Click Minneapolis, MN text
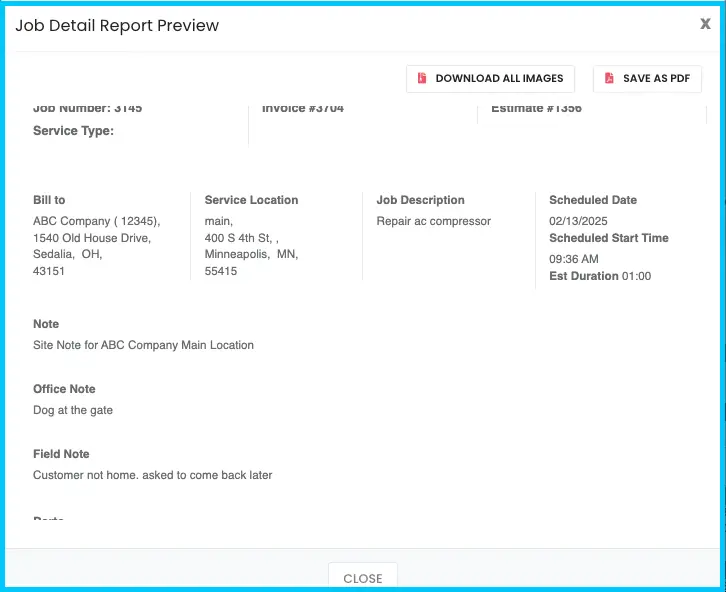This screenshot has width=726, height=592. point(251,254)
